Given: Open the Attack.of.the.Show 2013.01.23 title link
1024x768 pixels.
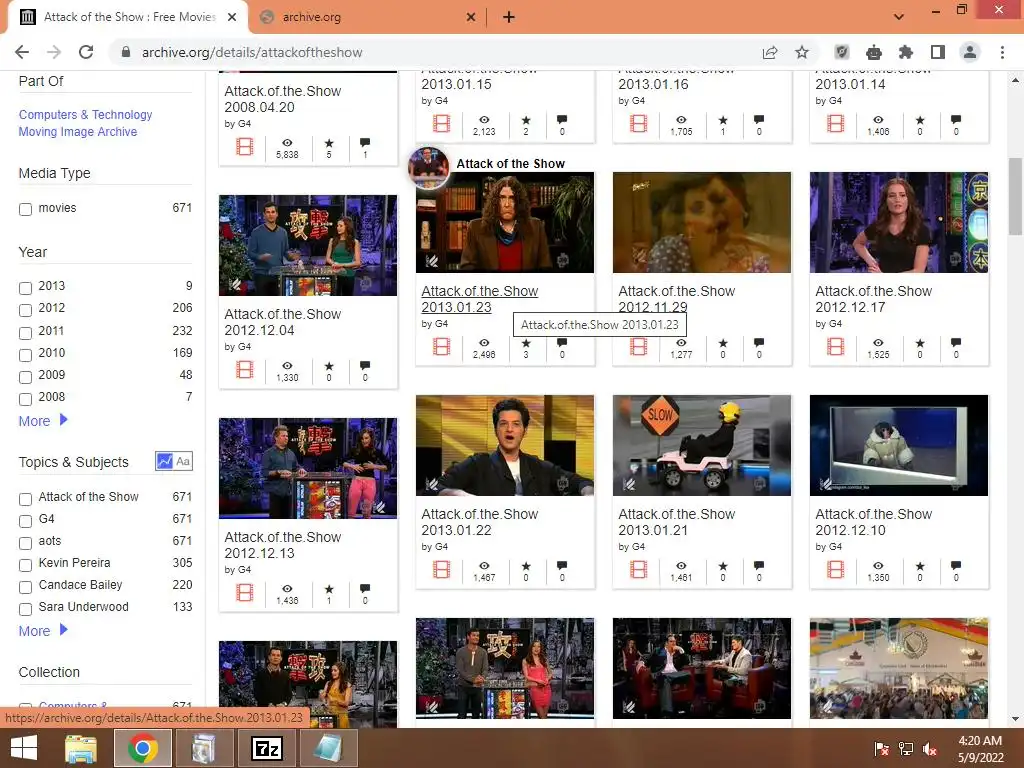Looking at the screenshot, I should point(479,299).
